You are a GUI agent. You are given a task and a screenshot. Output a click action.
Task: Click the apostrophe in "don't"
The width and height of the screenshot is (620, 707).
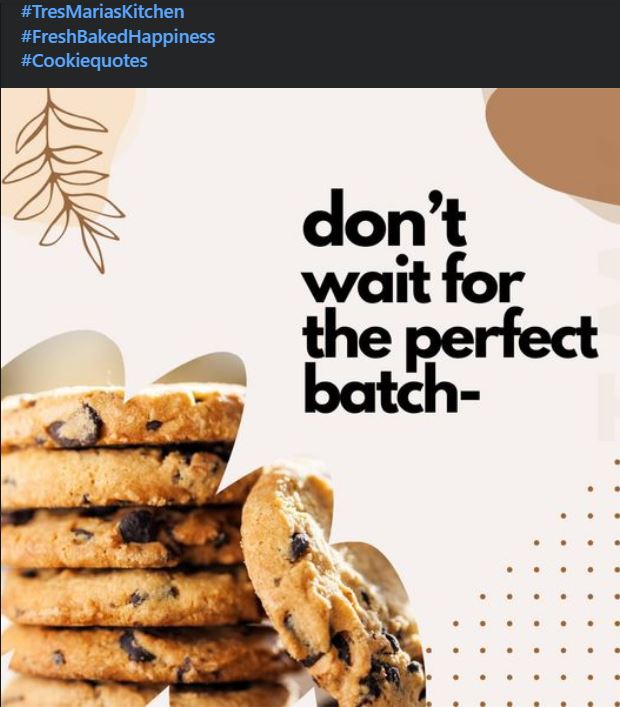tap(436, 202)
